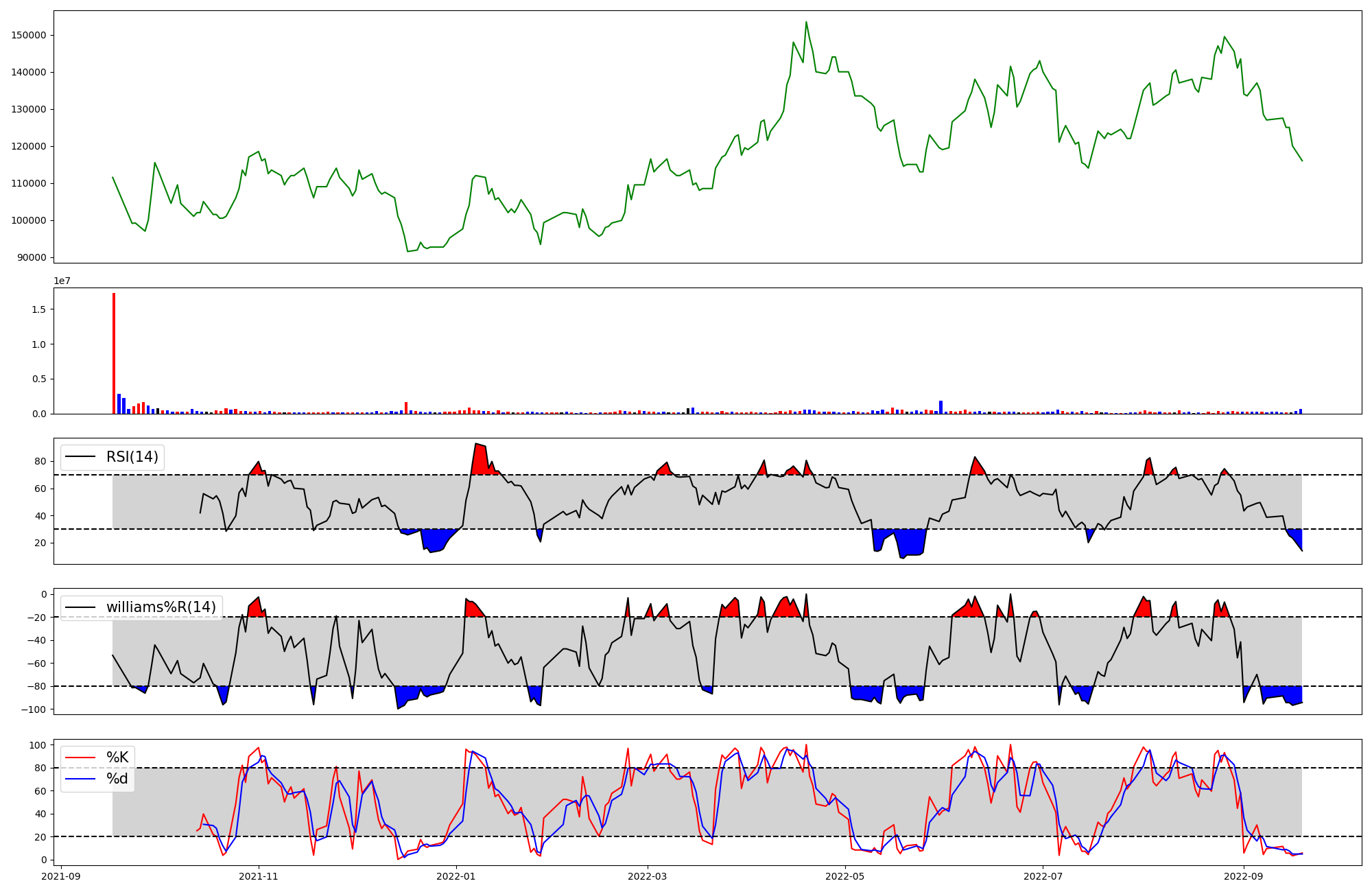Click the blue %d legend line sample
Screen dimensions: 1372x892
[x=79, y=779]
